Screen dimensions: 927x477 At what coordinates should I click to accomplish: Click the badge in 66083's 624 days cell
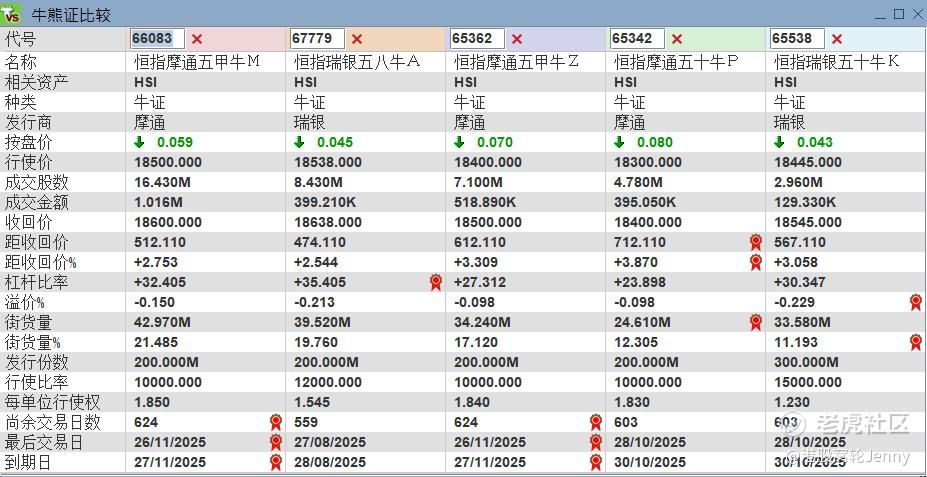[x=275, y=422]
